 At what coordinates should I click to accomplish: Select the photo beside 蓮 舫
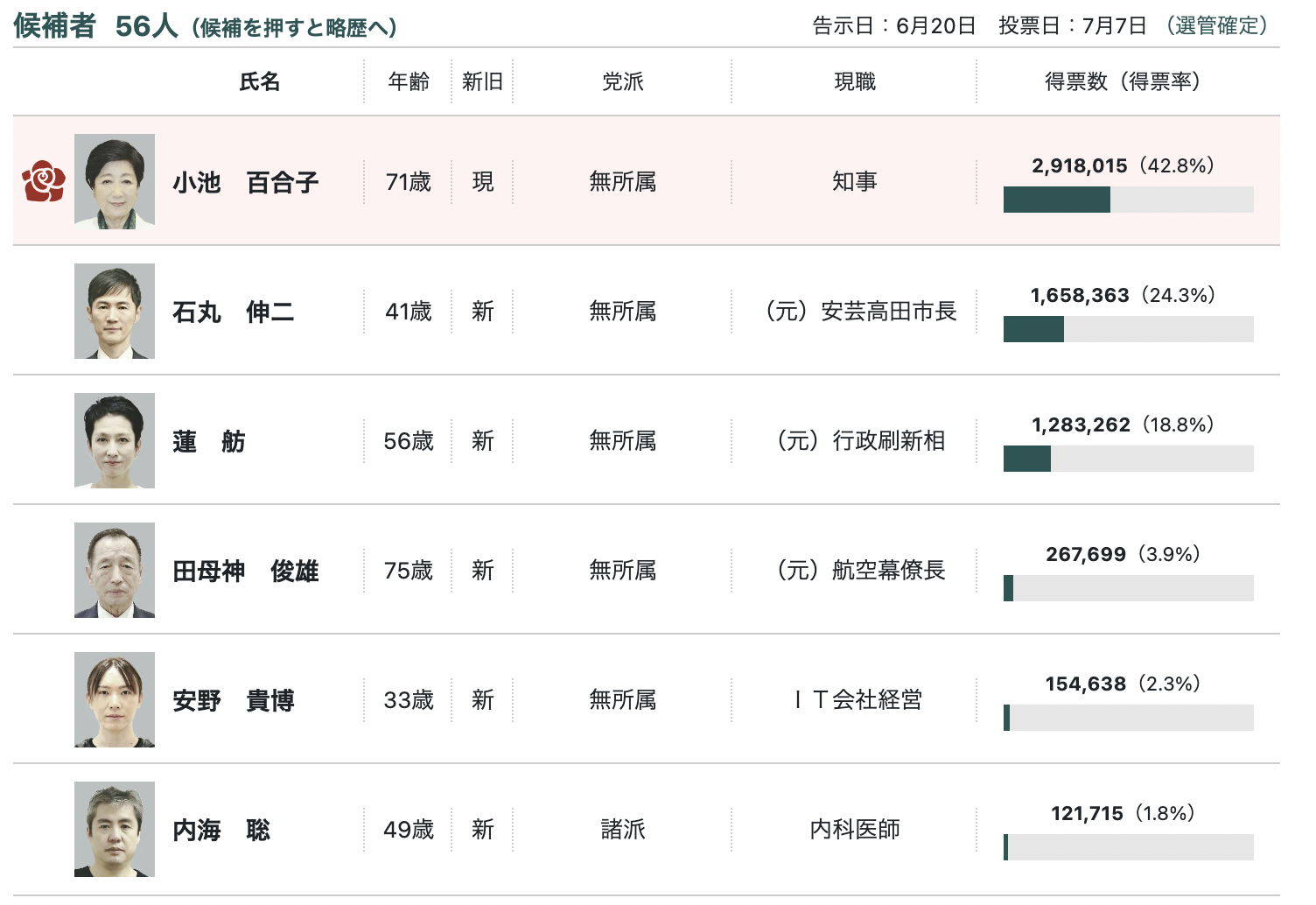coord(115,440)
